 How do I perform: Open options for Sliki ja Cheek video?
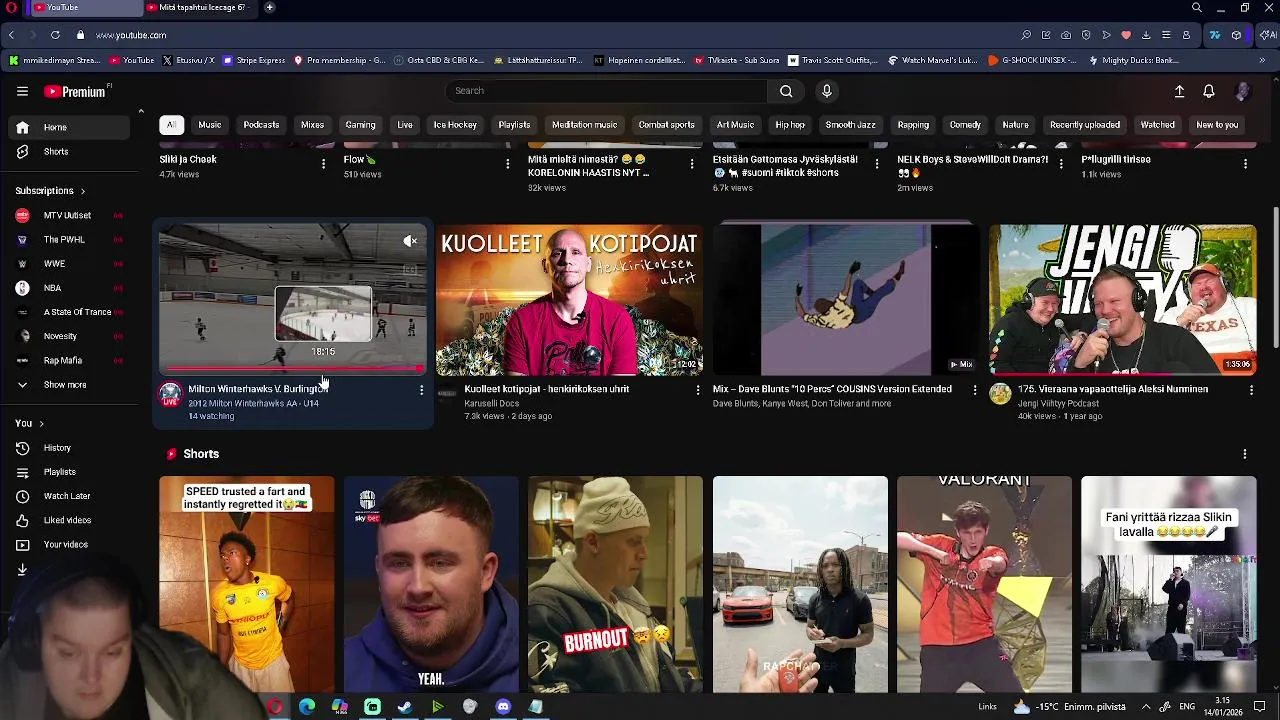click(323, 163)
